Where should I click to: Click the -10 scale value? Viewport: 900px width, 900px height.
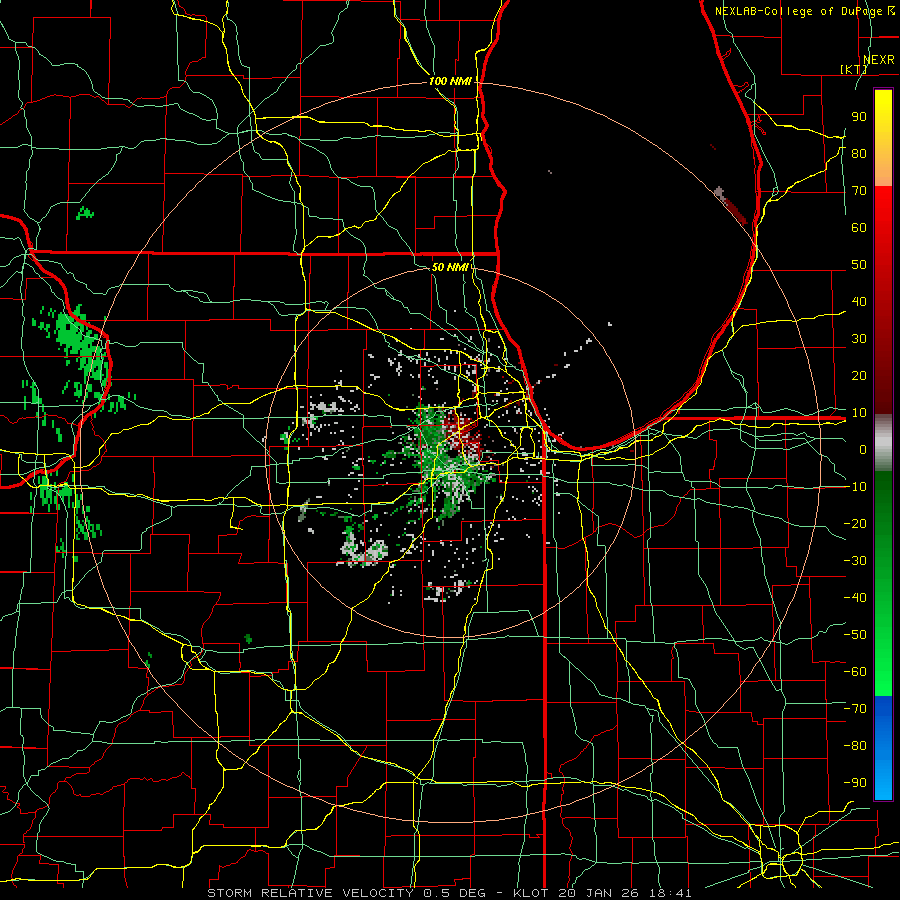[x=855, y=487]
